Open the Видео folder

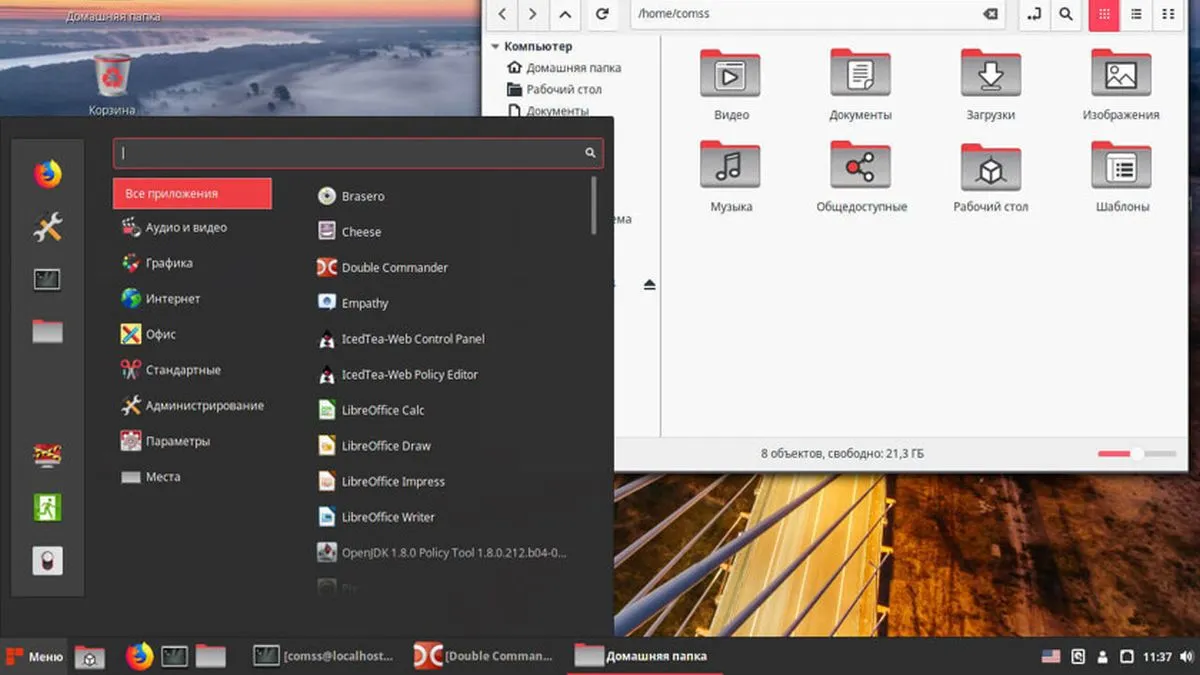click(x=731, y=73)
